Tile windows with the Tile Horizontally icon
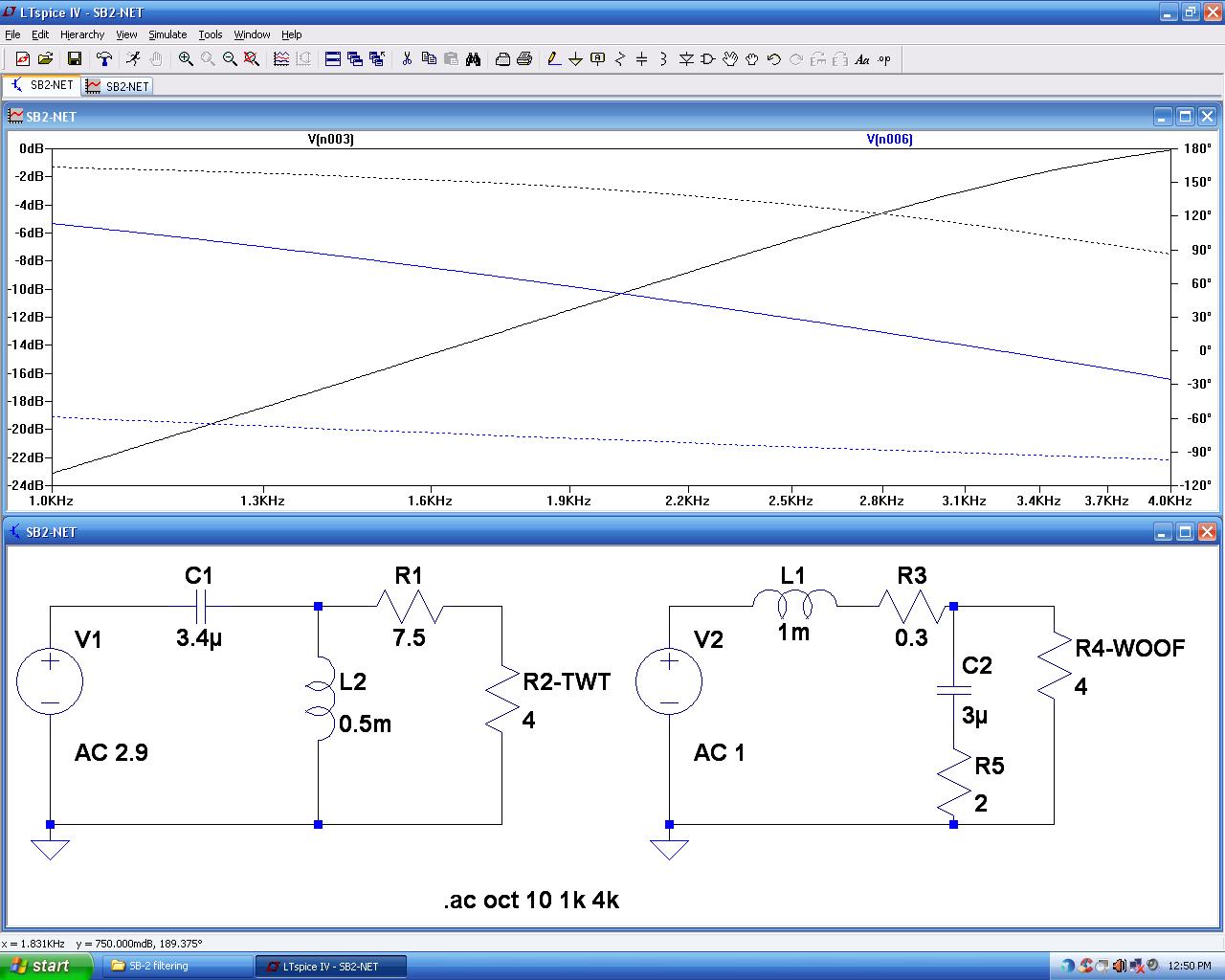 (333, 59)
